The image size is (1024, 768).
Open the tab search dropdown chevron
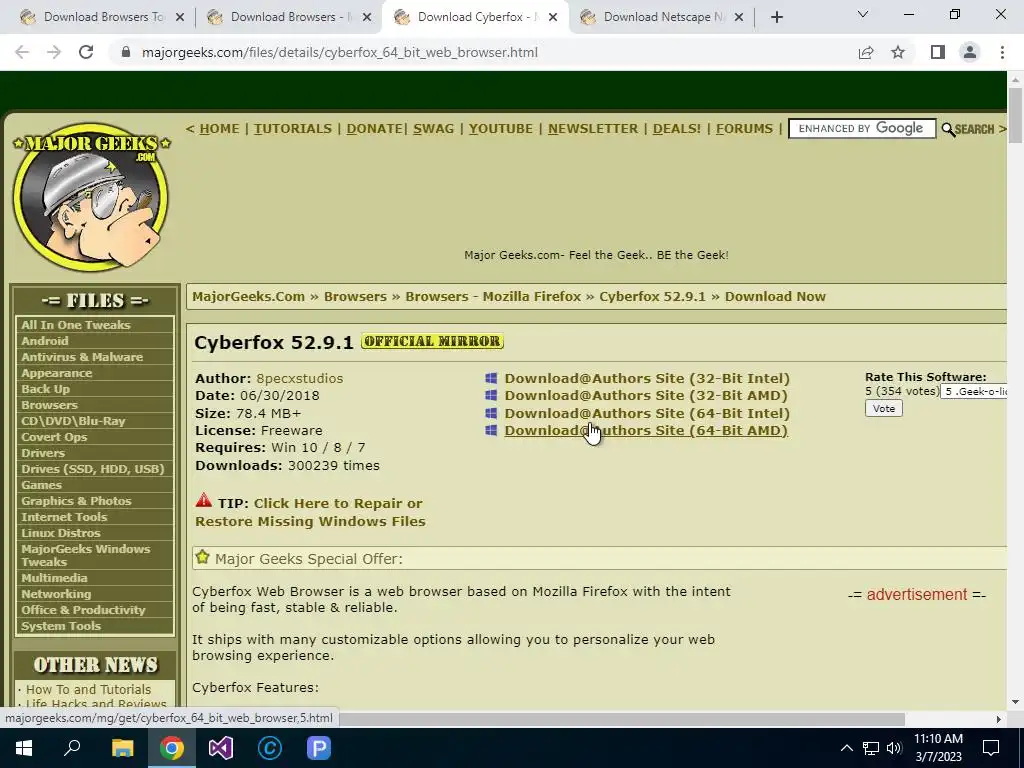(x=863, y=14)
